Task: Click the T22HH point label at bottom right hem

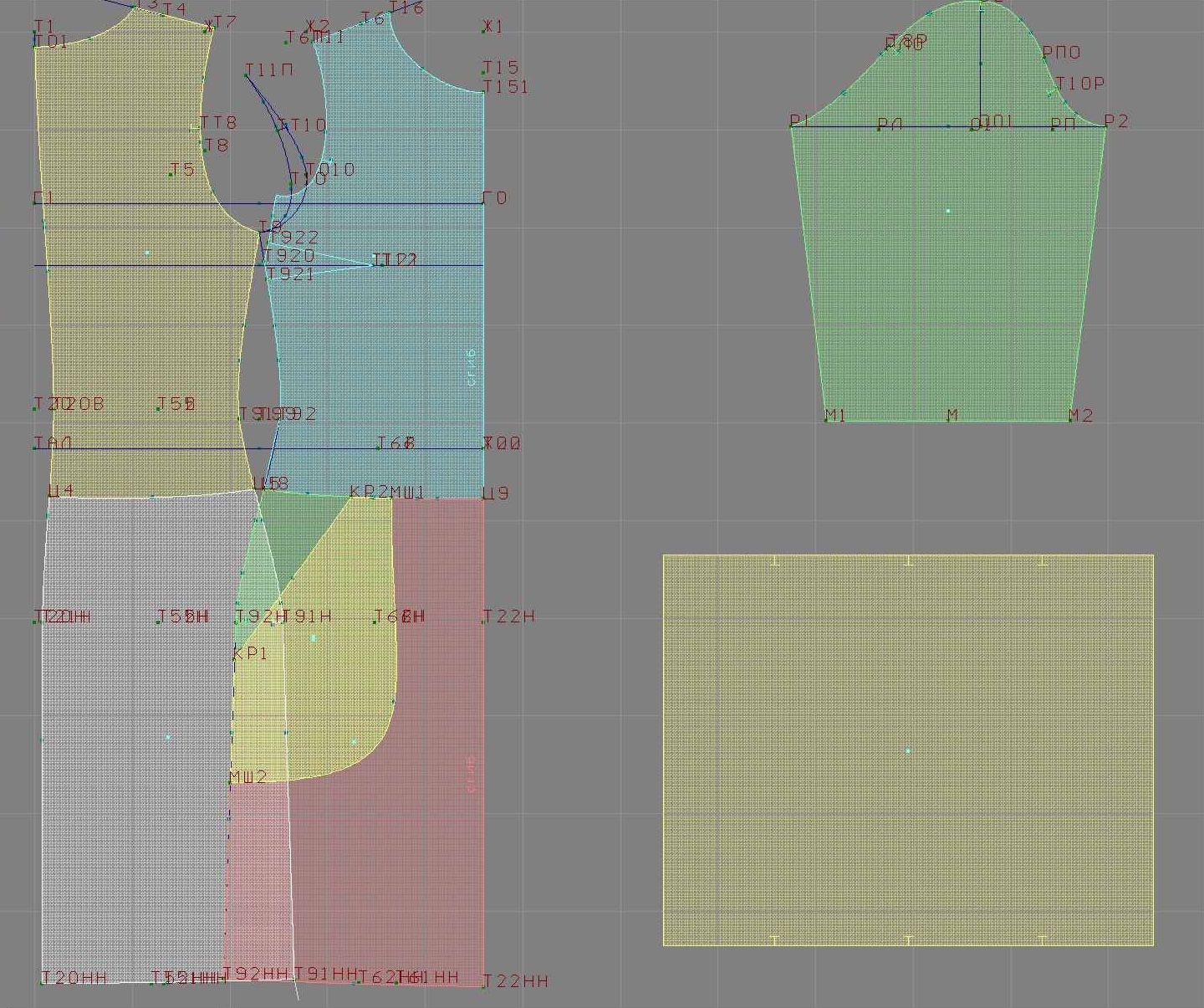Action: 515,981
